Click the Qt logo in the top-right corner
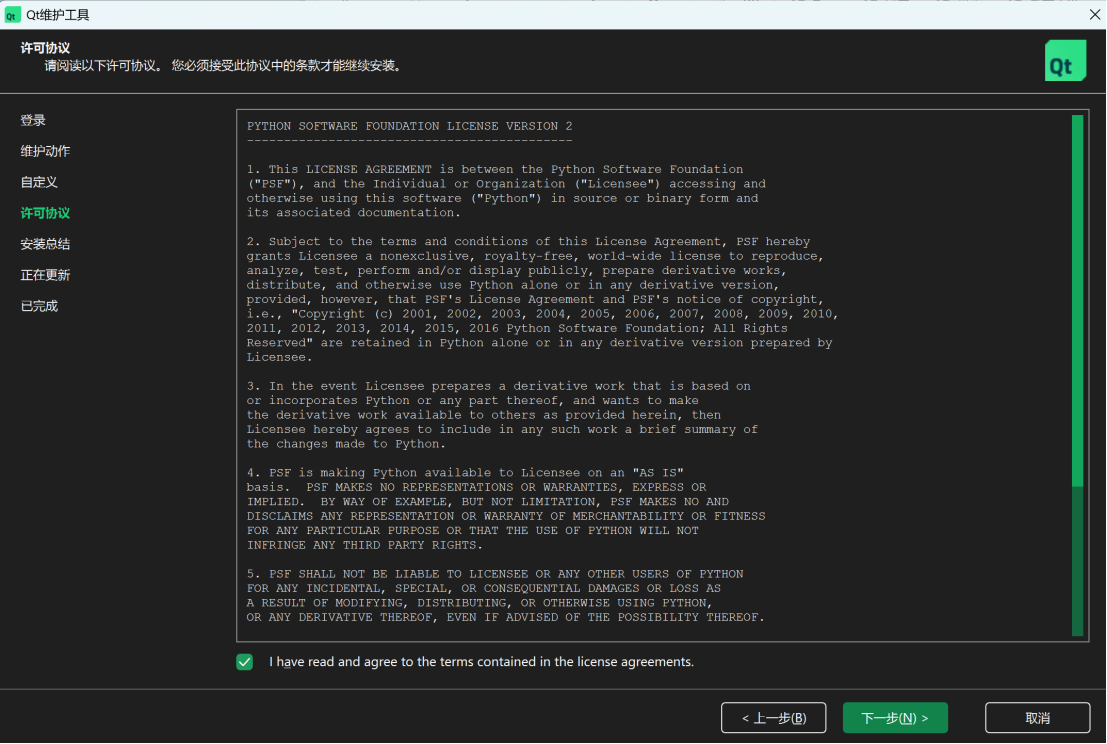1107x744 pixels. coord(1065,60)
